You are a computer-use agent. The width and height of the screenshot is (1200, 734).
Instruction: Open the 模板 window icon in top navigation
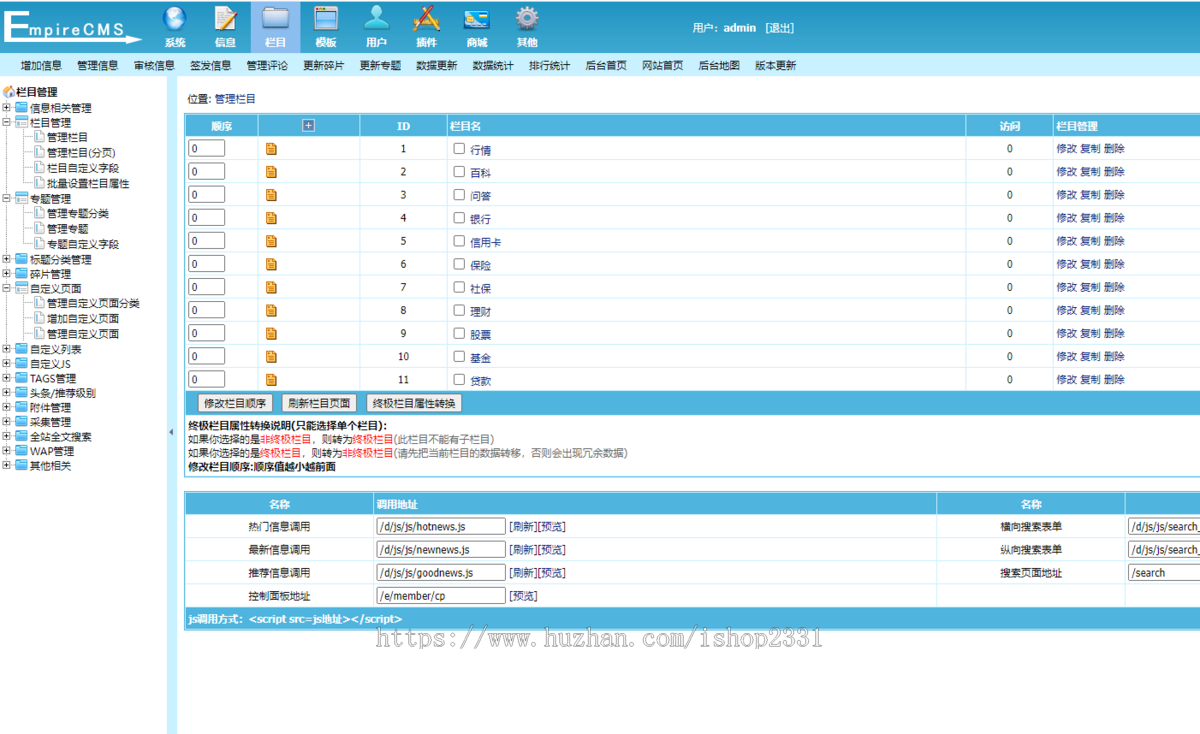pyautogui.click(x=326, y=18)
